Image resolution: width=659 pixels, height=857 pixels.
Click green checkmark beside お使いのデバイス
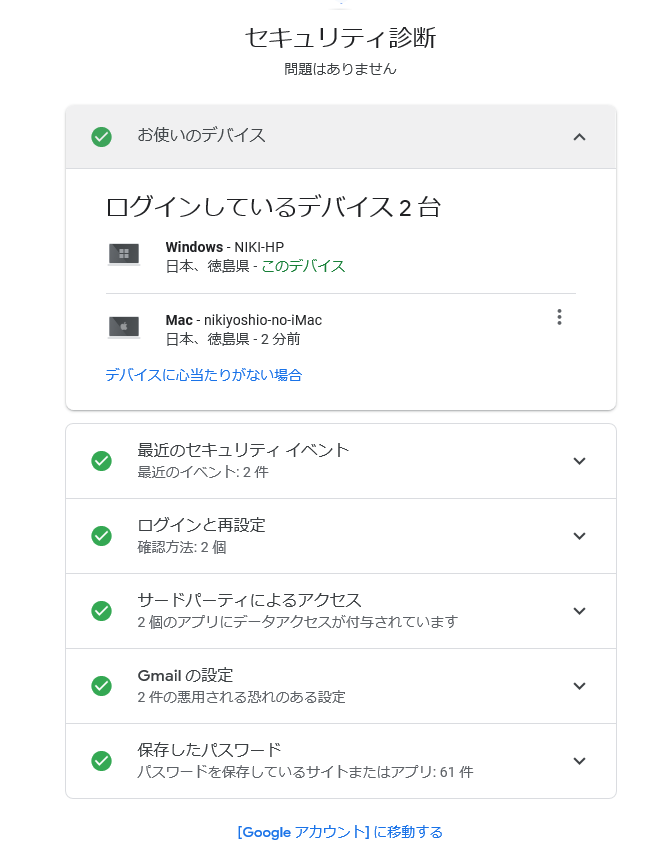point(102,137)
